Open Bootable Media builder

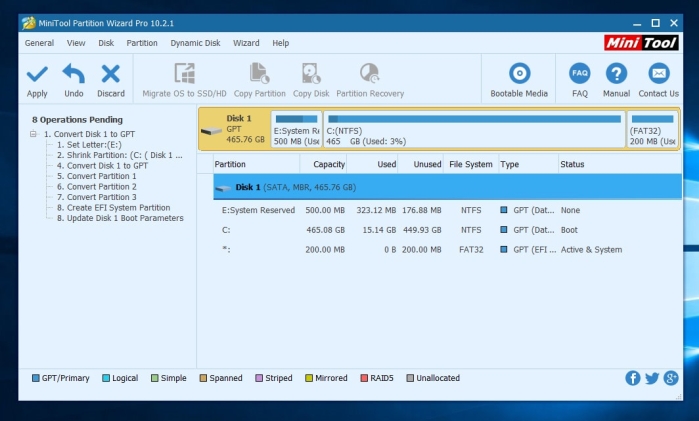click(519, 81)
